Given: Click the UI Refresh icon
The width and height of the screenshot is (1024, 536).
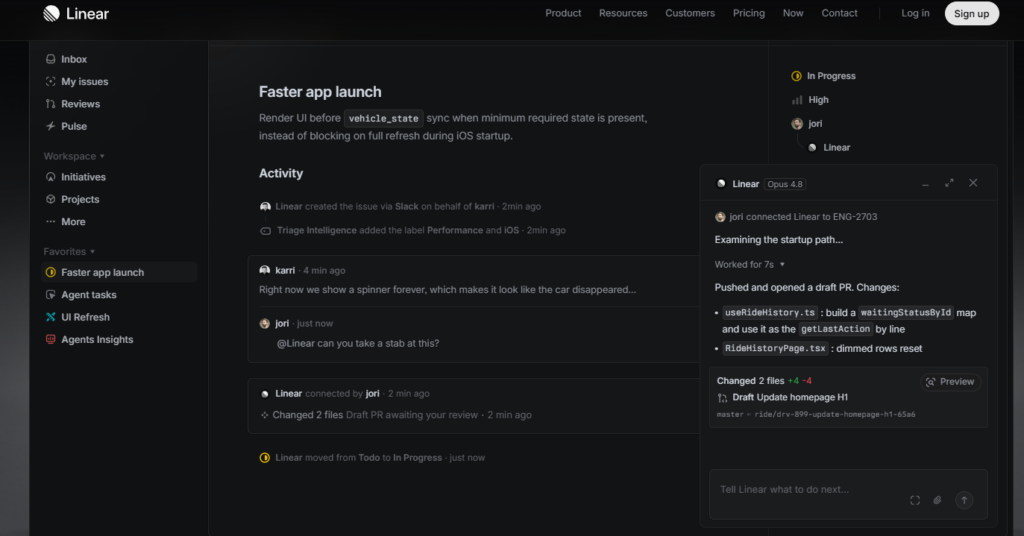Looking at the screenshot, I should (50, 317).
